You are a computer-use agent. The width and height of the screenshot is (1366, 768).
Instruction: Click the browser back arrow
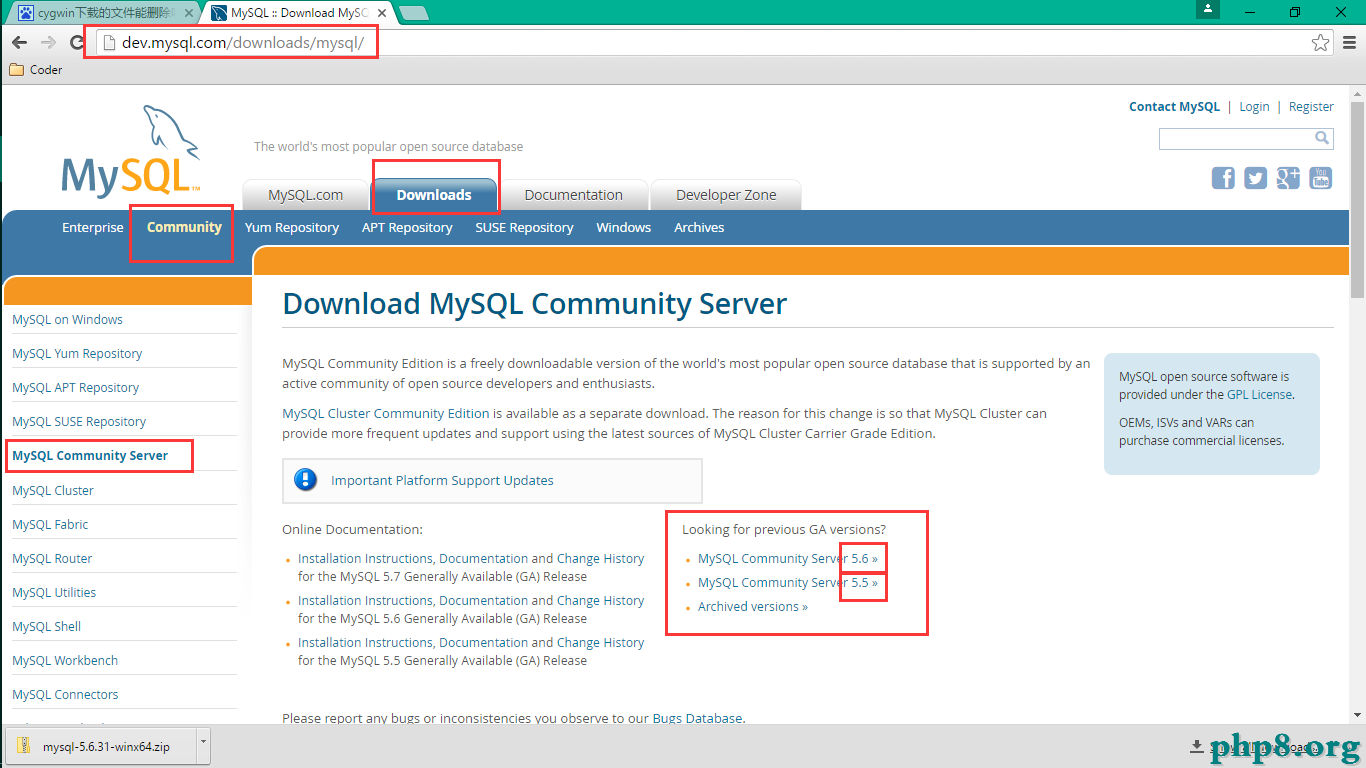pos(19,42)
